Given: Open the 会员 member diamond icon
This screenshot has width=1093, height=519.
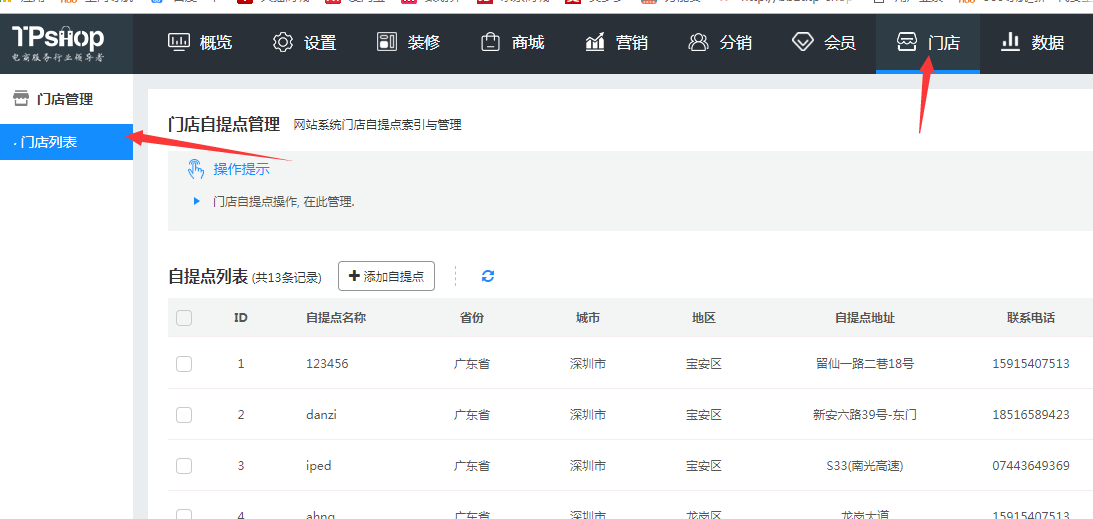Looking at the screenshot, I should [802, 42].
